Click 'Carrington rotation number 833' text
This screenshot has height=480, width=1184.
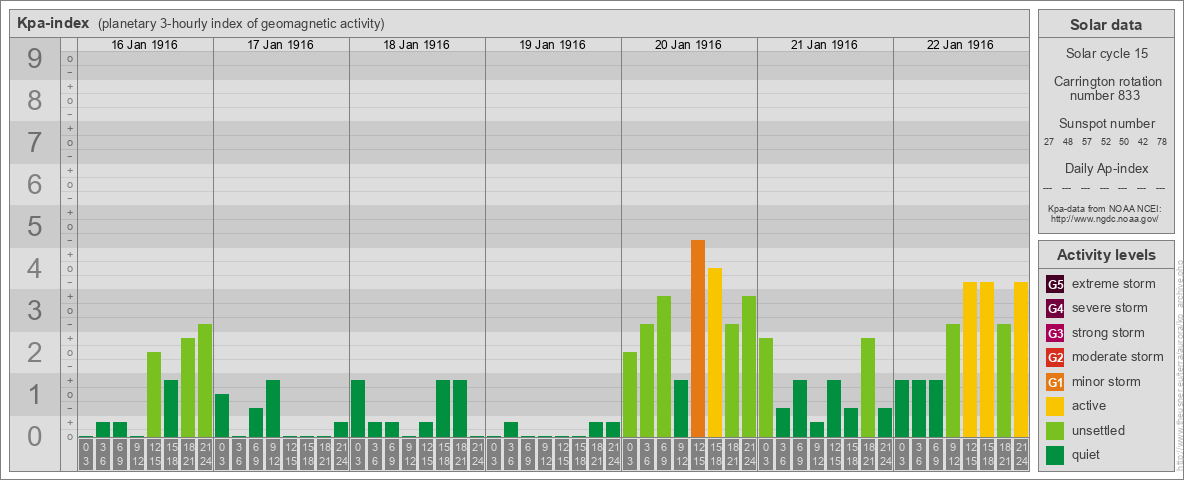coord(1106,88)
